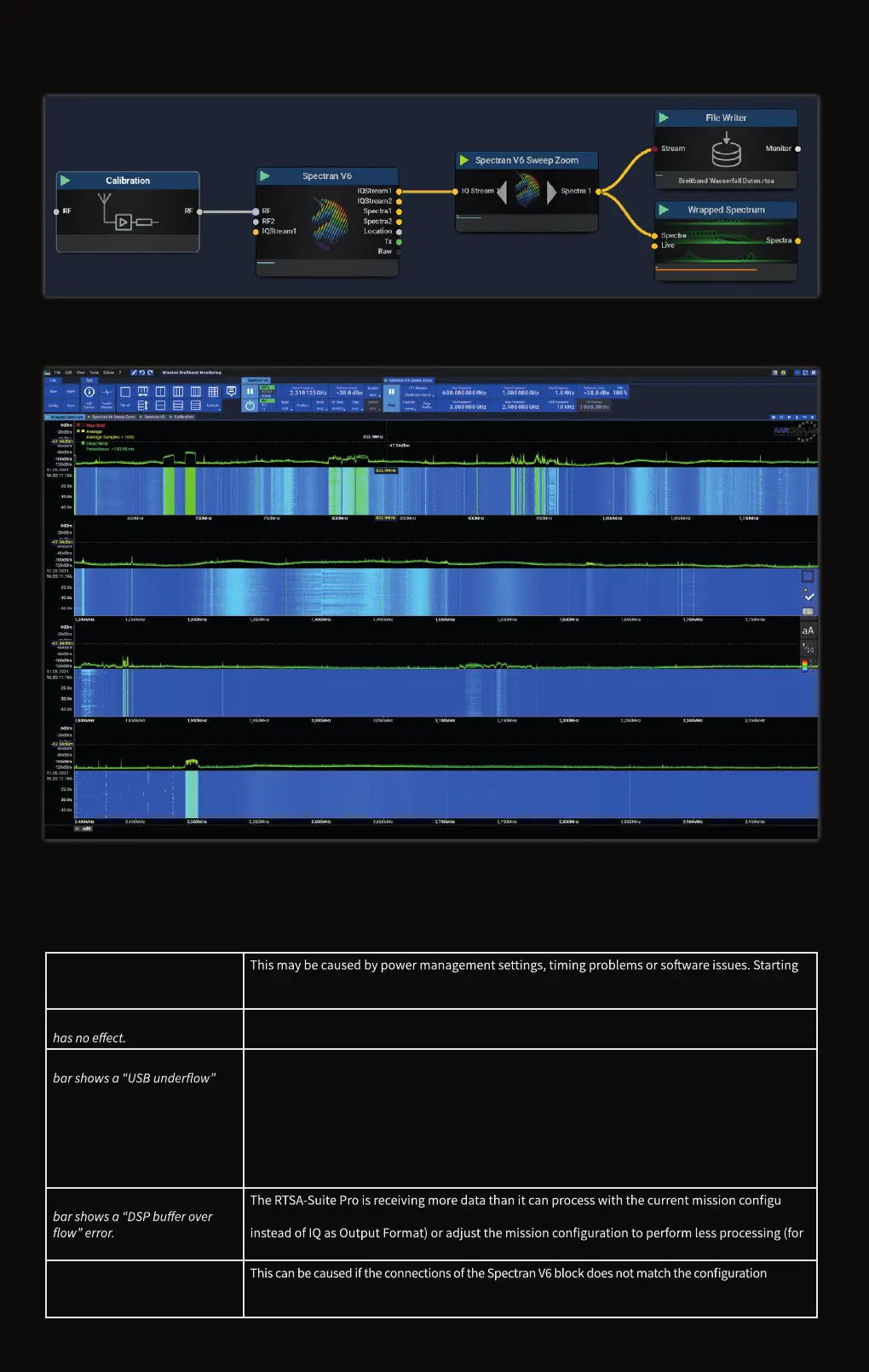The height and width of the screenshot is (1372, 869).
Task: Select the grid layout icon
Action: (213, 392)
